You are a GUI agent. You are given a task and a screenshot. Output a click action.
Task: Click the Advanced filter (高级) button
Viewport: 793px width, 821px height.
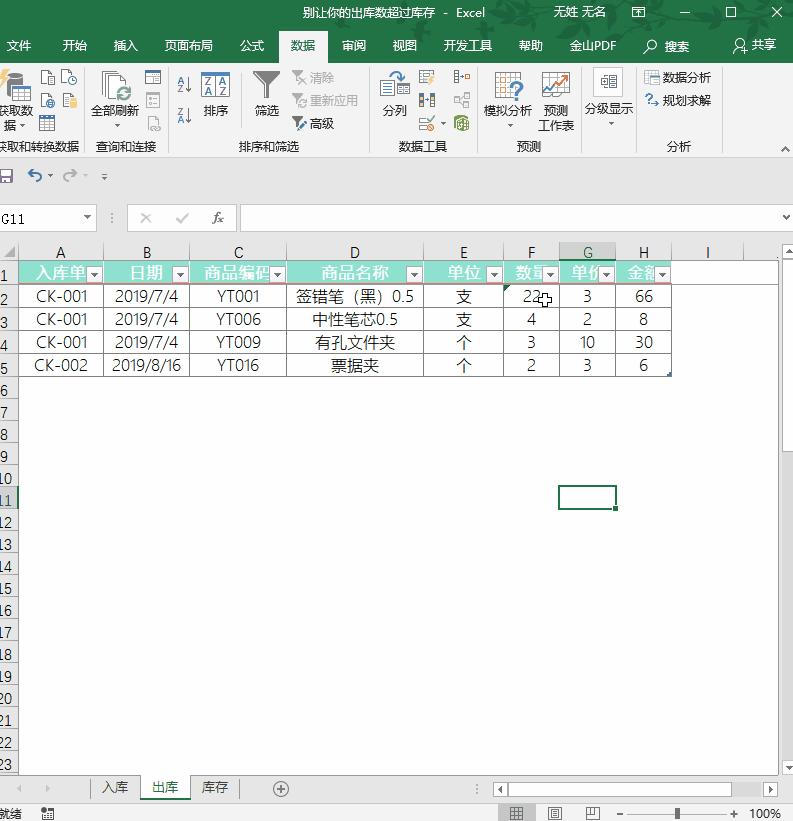pyautogui.click(x=313, y=124)
